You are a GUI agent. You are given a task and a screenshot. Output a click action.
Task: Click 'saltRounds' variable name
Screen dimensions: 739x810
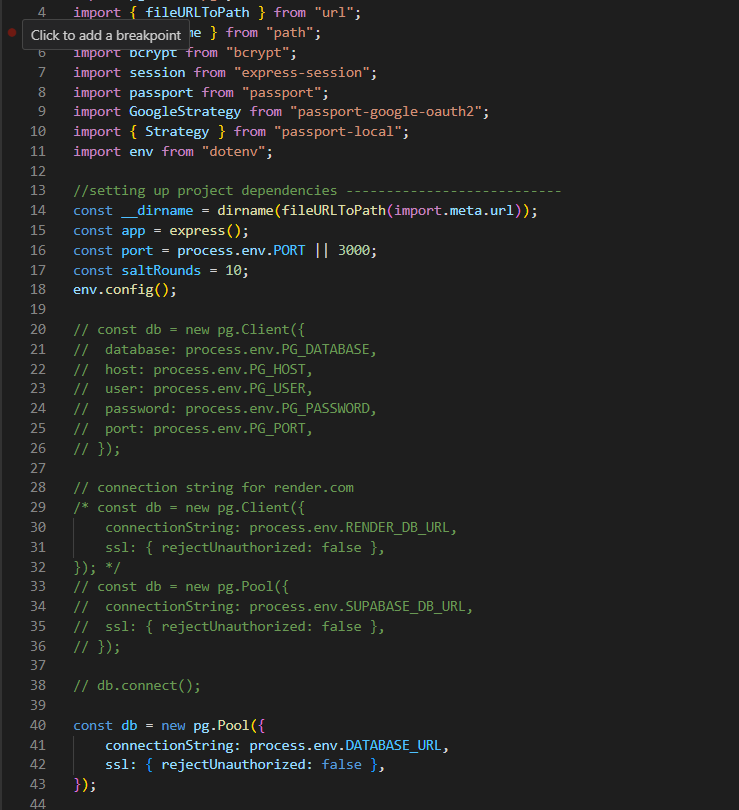(x=161, y=270)
